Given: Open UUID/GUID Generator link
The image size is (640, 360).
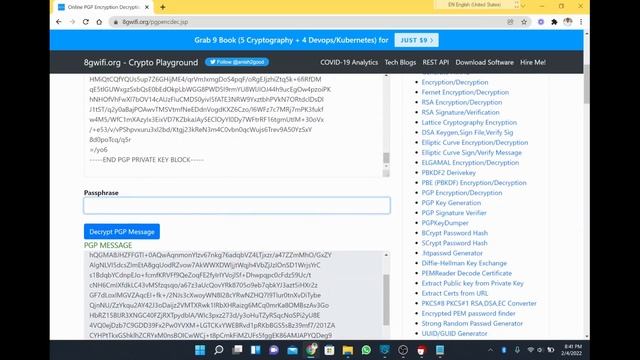Looking at the screenshot, I should (x=454, y=333).
